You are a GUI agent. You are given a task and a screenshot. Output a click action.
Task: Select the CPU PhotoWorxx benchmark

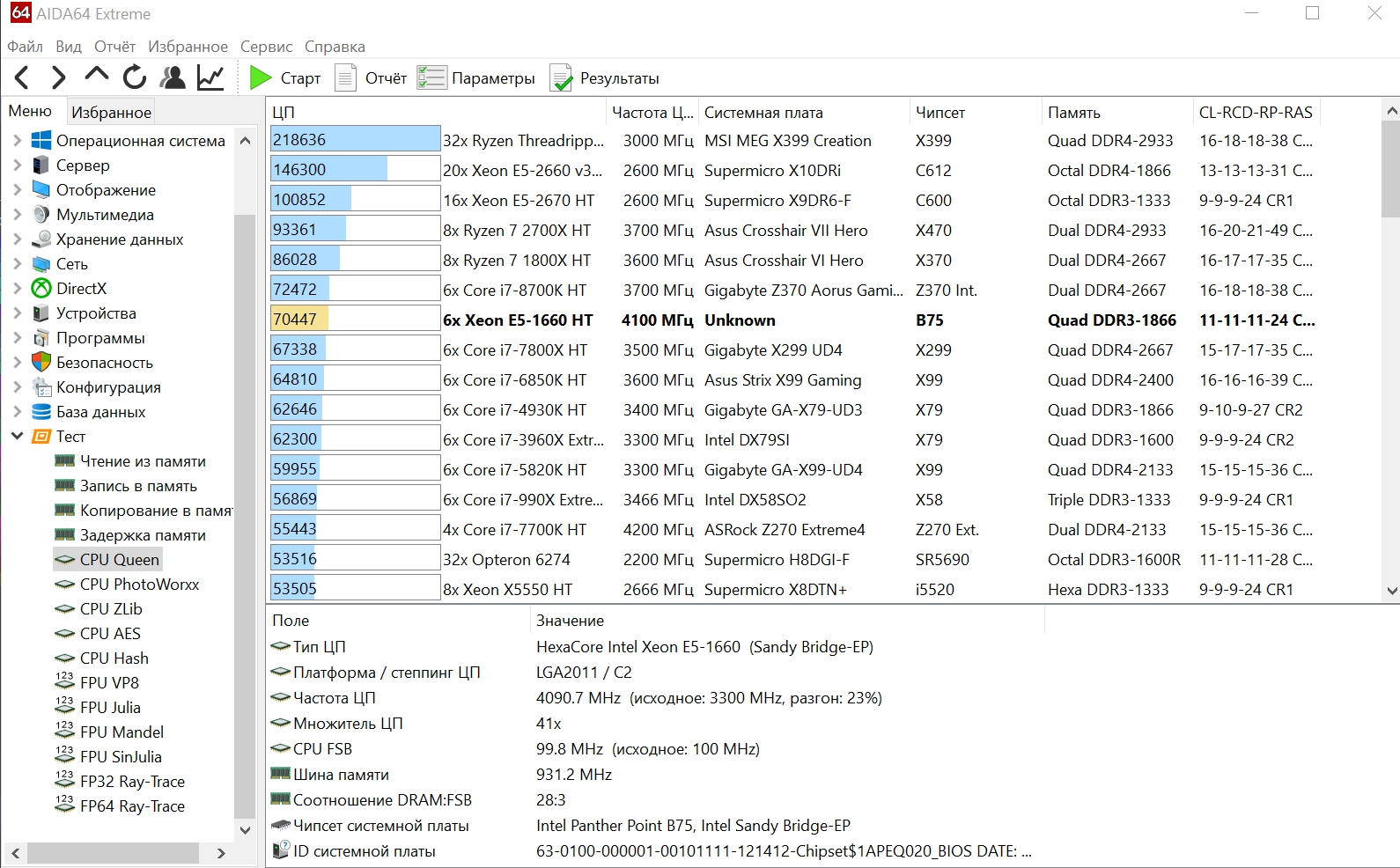(139, 585)
